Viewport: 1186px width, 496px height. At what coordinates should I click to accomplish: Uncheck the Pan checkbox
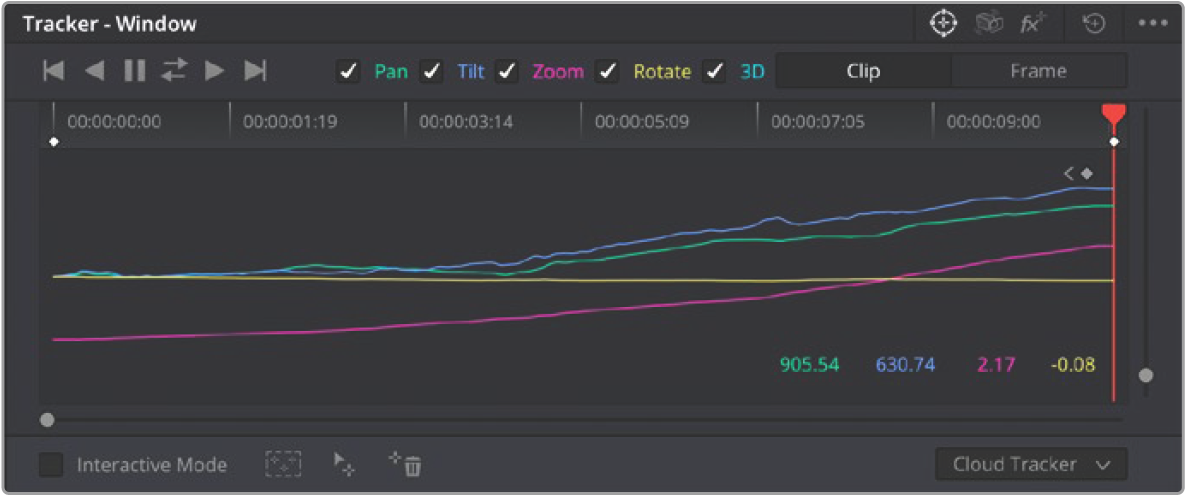pos(347,72)
